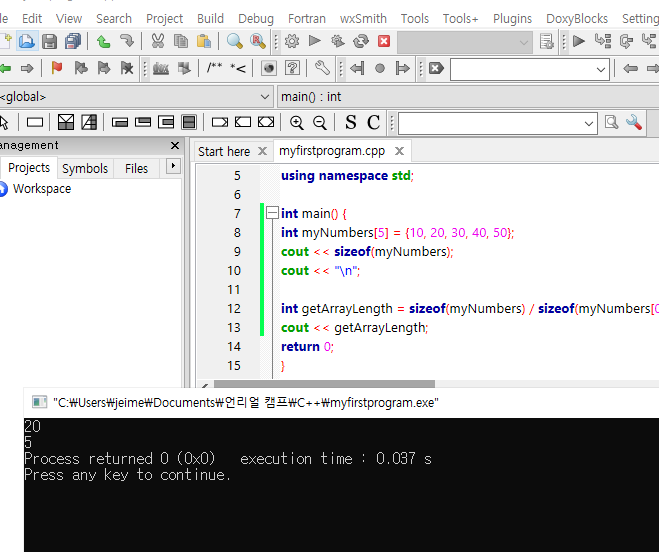Undo the last edit with the green arrow
659x552 pixels.
pyautogui.click(x=103, y=41)
